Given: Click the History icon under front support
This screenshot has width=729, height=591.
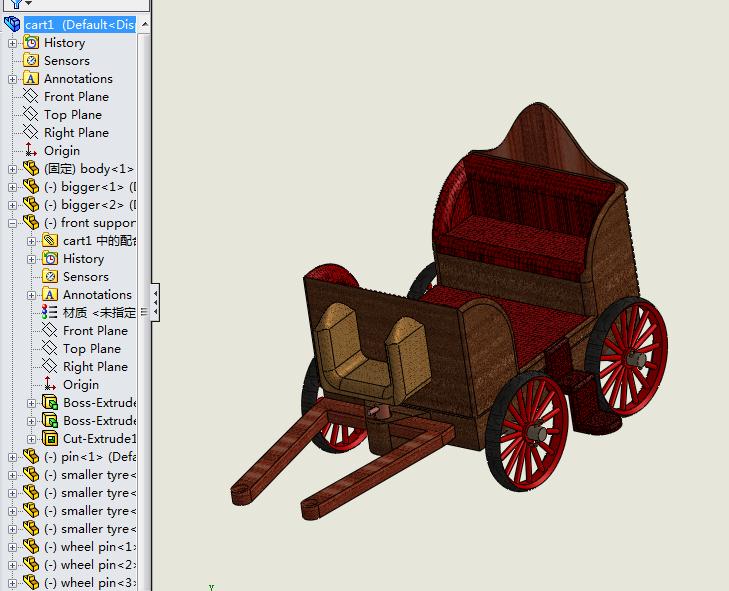Looking at the screenshot, I should 50,259.
